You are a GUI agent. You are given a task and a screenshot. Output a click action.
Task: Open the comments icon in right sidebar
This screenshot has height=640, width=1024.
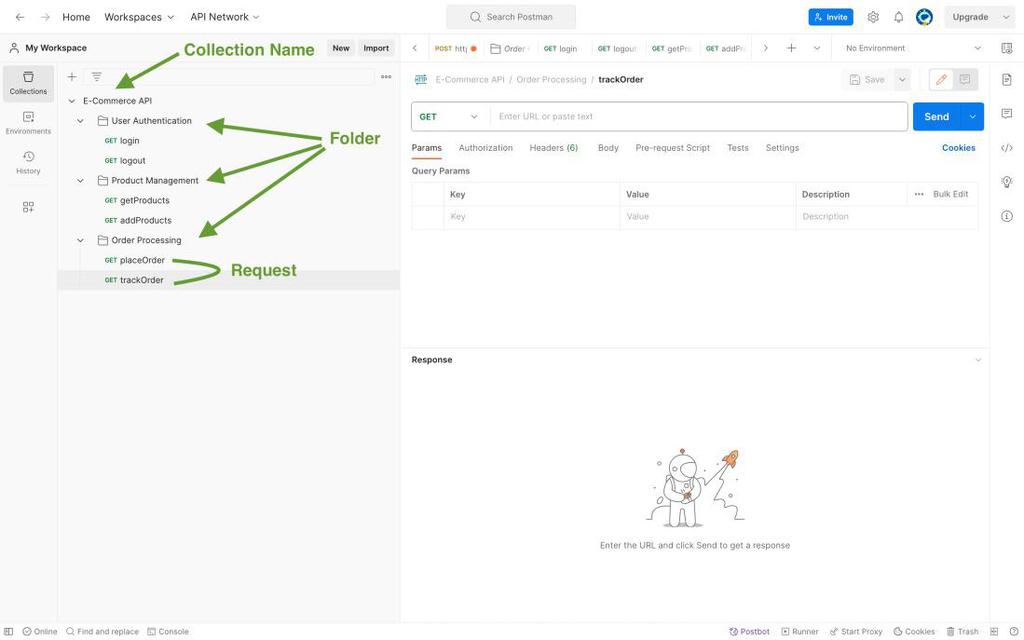1006,114
